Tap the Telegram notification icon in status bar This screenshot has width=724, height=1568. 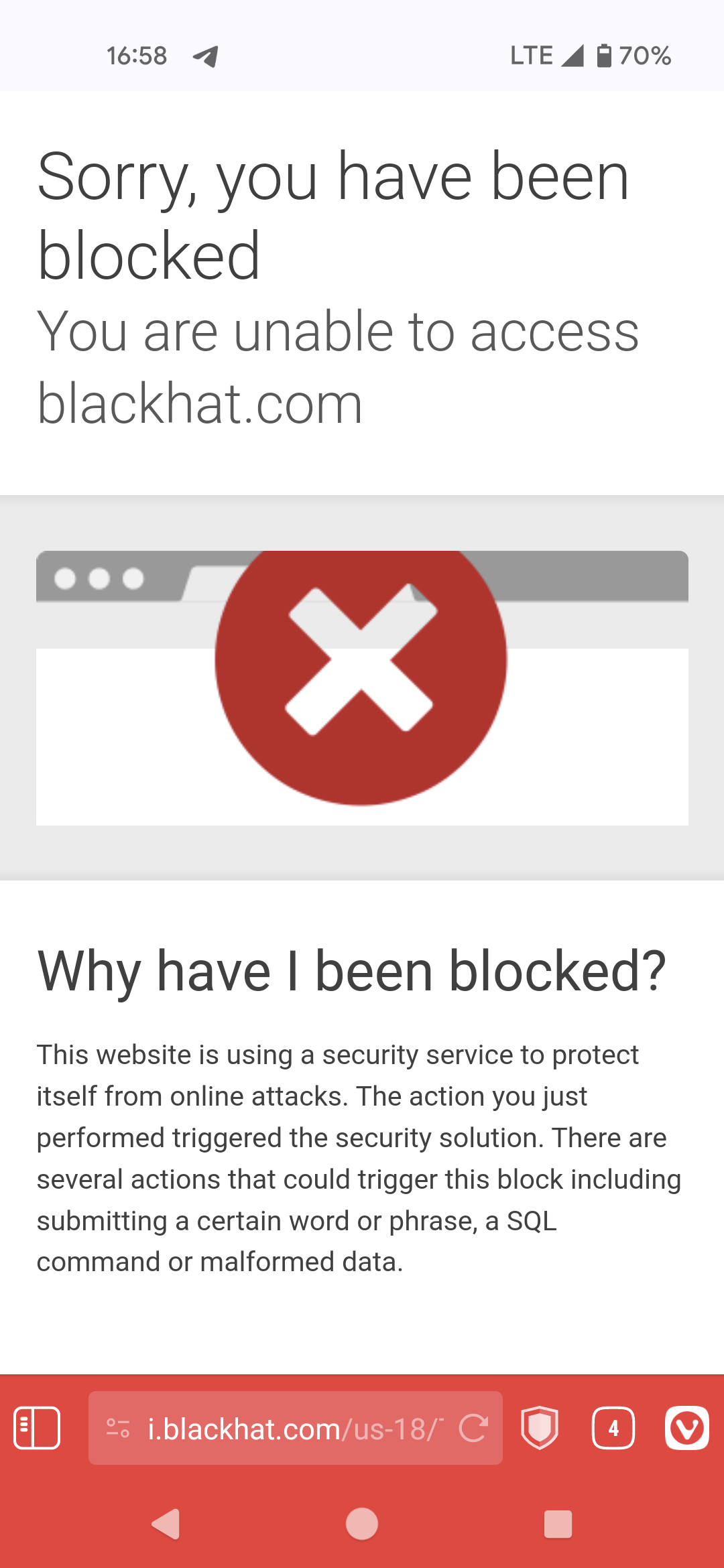(206, 56)
